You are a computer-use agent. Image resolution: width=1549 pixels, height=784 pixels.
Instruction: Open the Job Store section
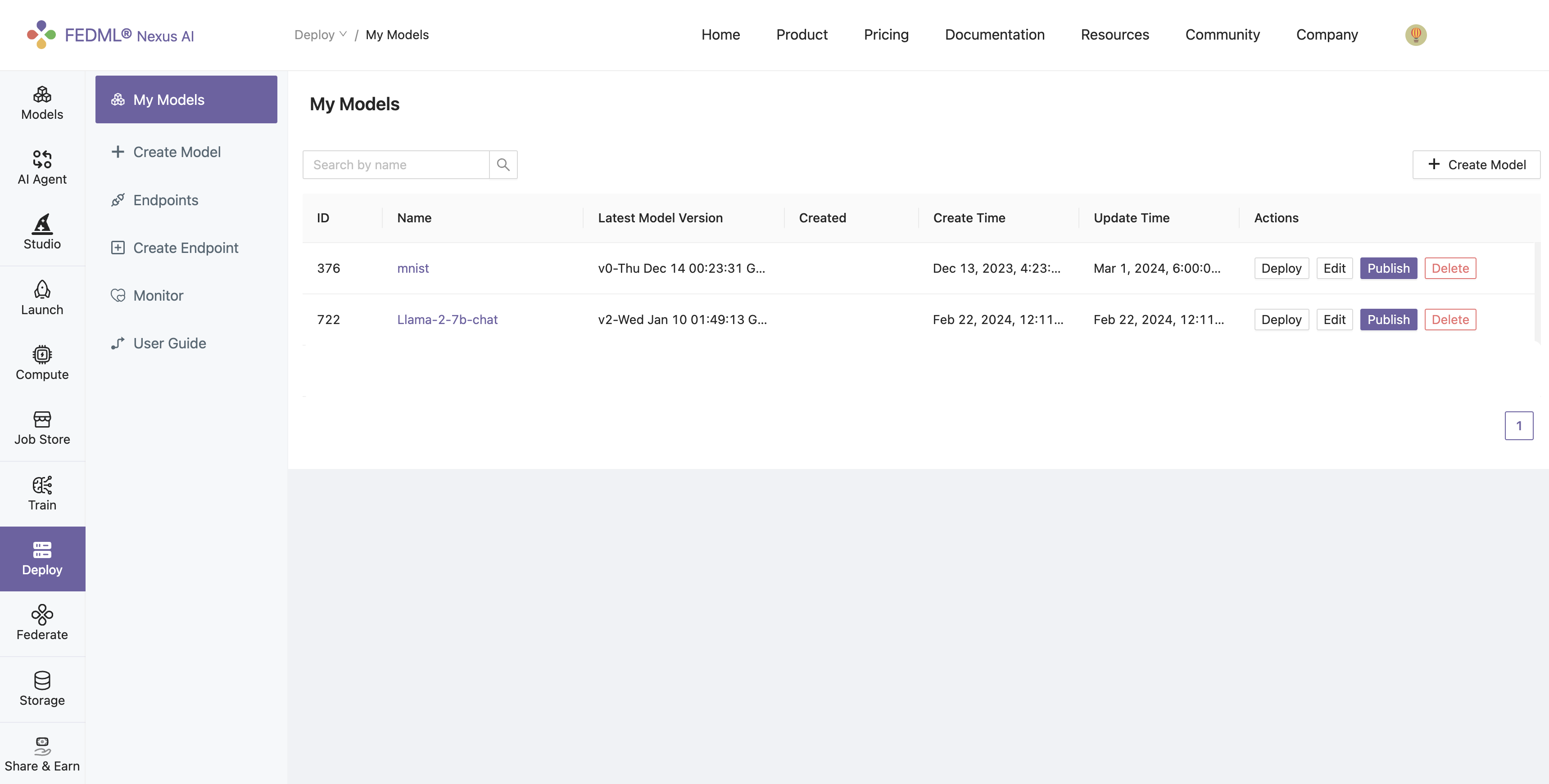(x=42, y=428)
